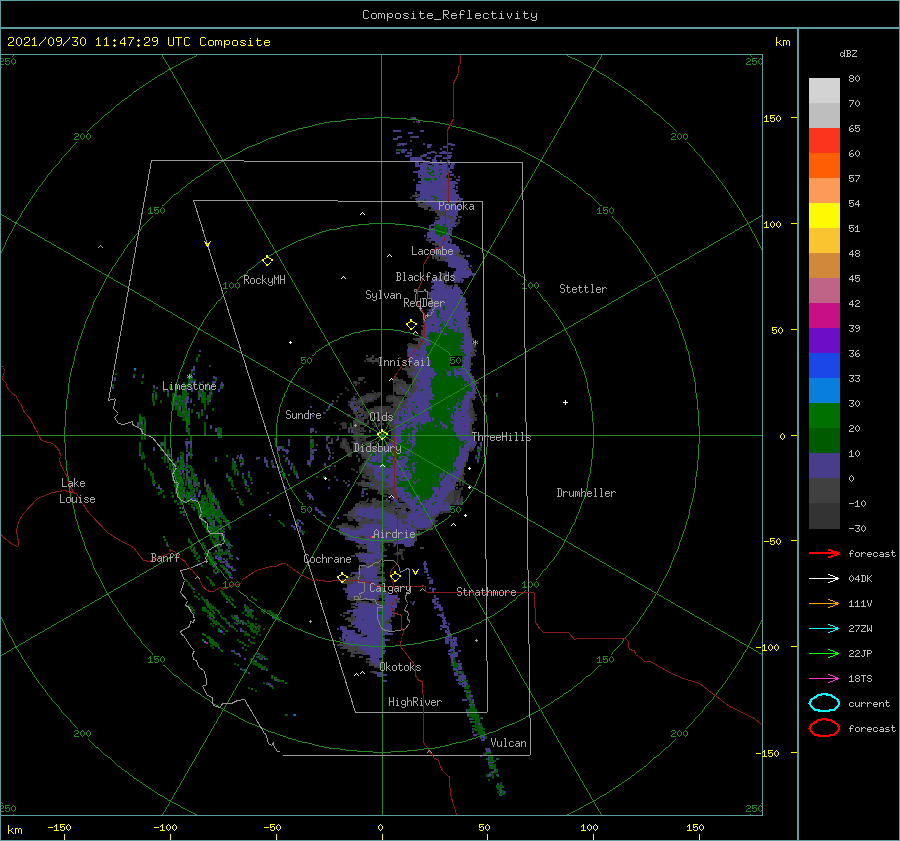Click the Airdrie city label
Screen dimensions: 900x841
pyautogui.click(x=394, y=534)
